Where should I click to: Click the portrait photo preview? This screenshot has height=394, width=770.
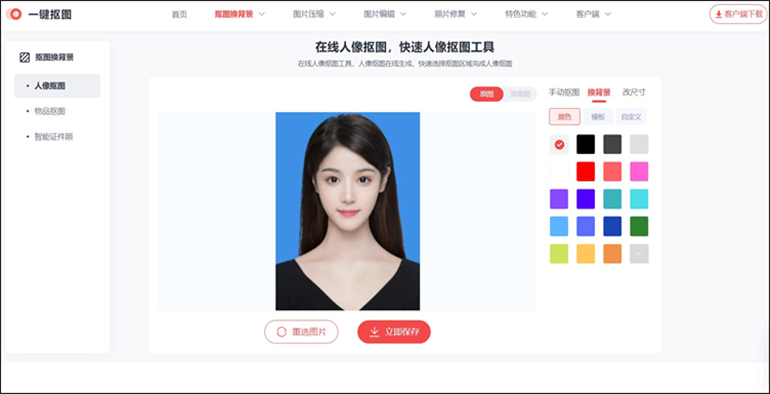point(348,211)
